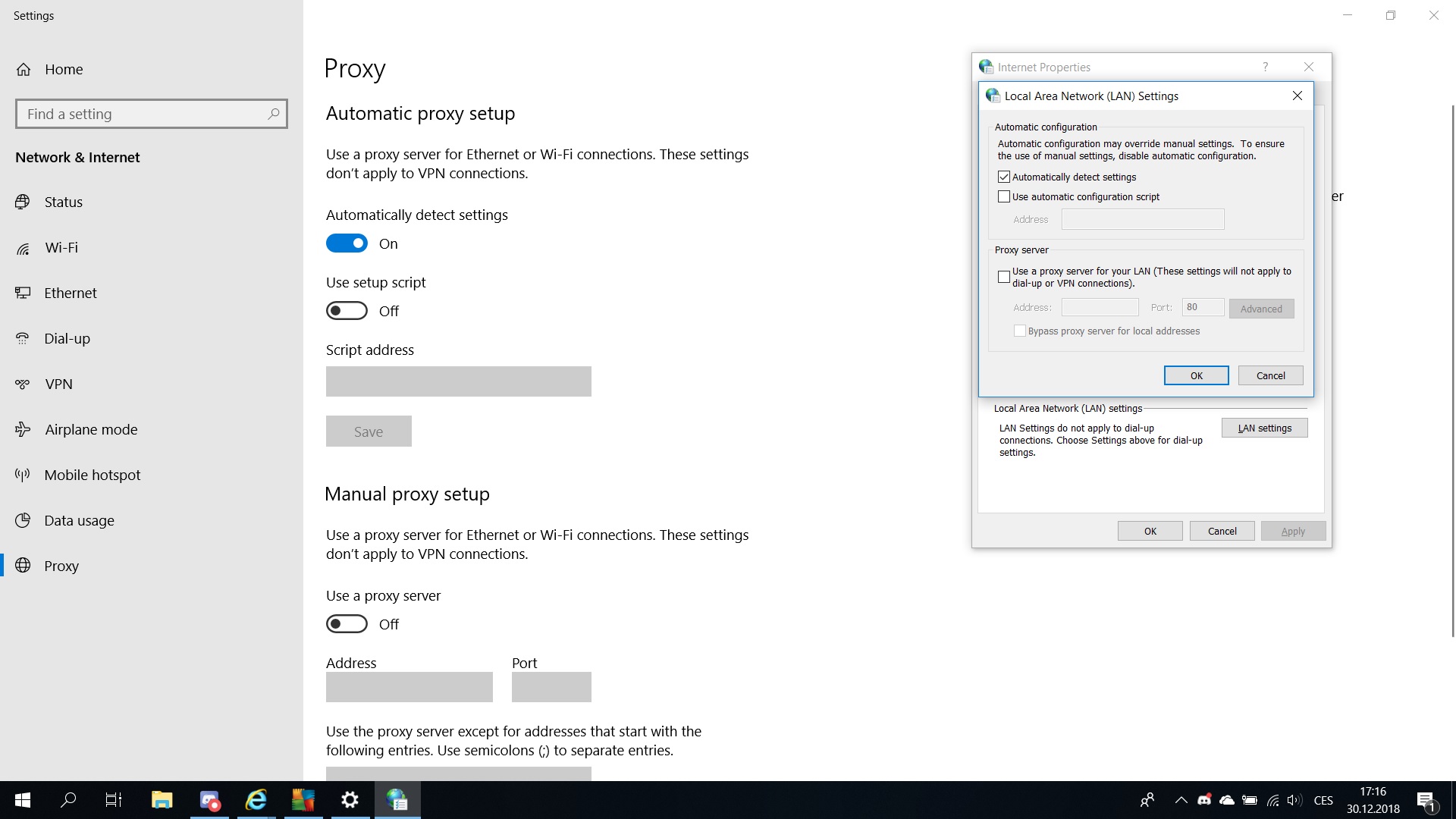Open Wi-Fi settings page

coord(47,247)
